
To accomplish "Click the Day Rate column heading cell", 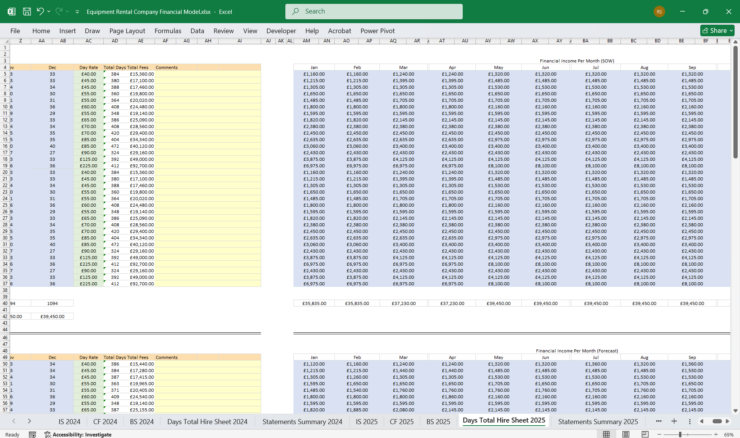I will click(88, 67).
